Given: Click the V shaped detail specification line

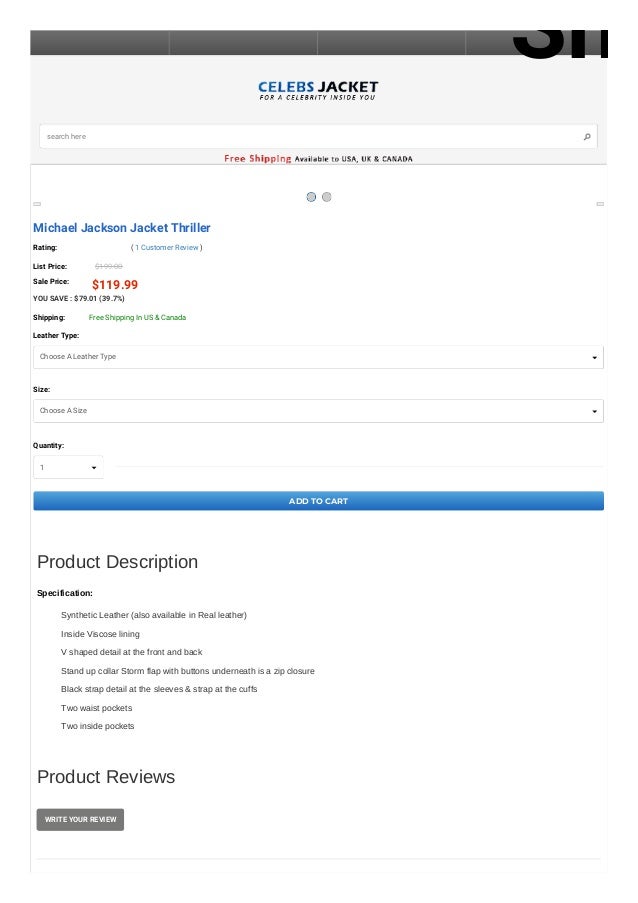Looking at the screenshot, I should point(132,652).
